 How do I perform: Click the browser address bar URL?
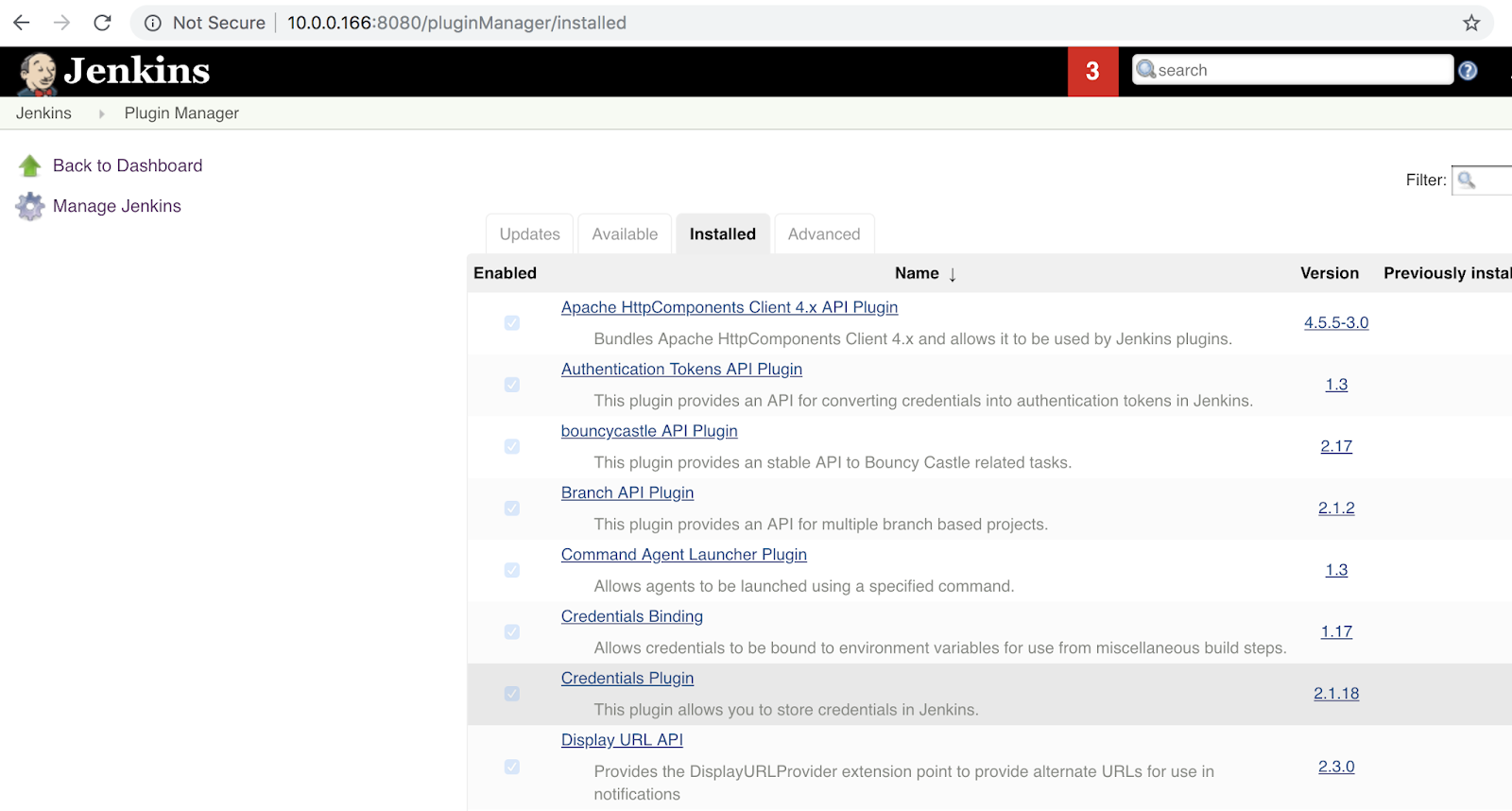point(456,23)
